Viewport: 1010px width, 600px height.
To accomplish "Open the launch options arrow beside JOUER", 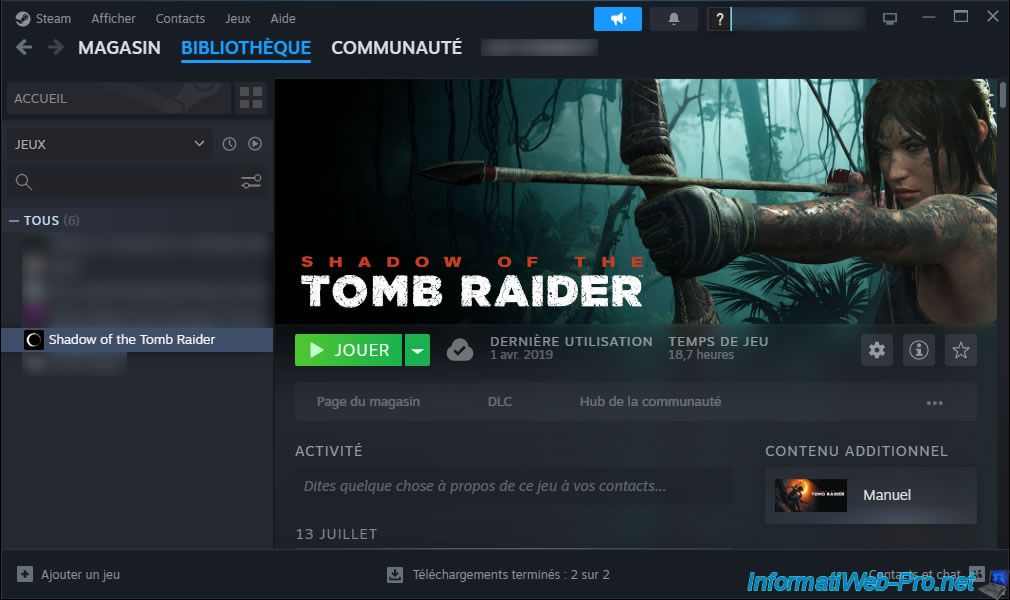I will (x=417, y=350).
